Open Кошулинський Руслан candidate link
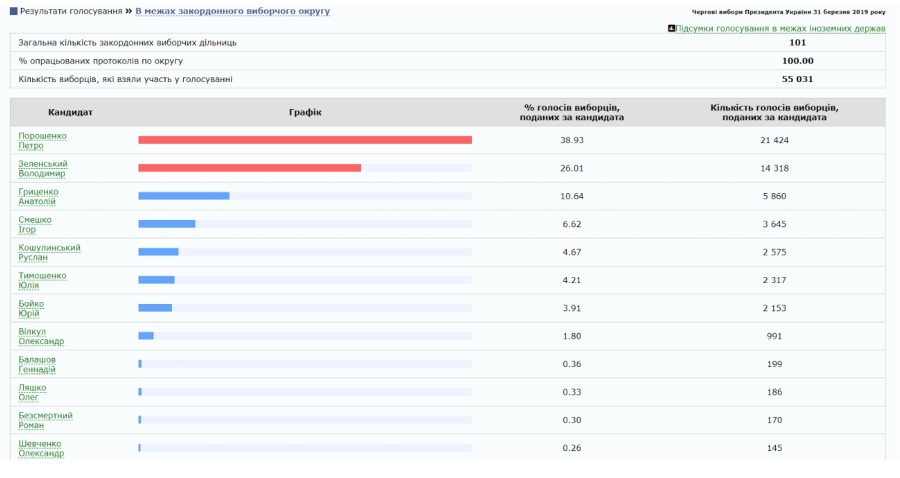Screen dimensions: 900x478 pos(50,252)
